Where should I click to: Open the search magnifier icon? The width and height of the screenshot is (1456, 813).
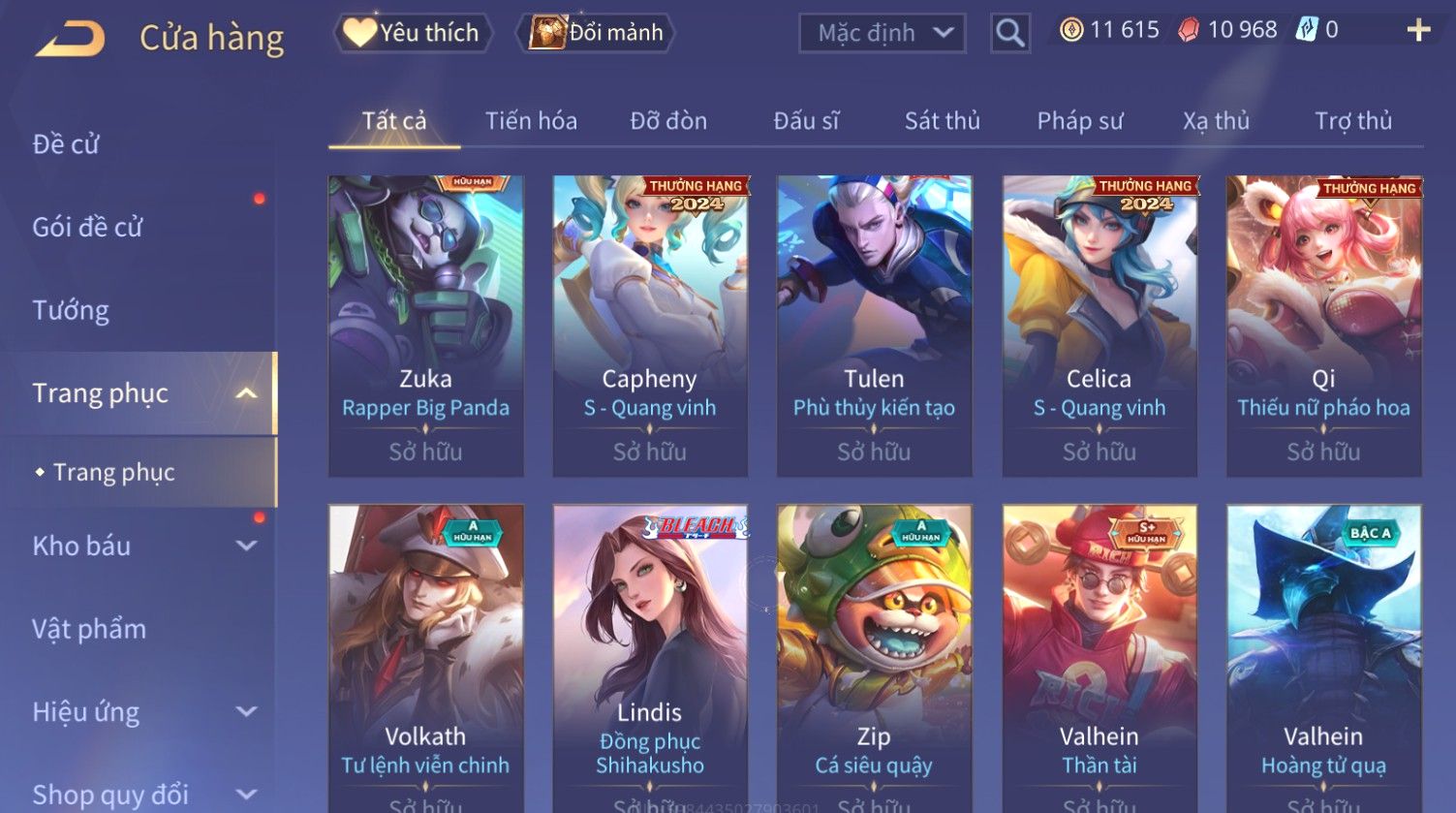[x=1009, y=33]
